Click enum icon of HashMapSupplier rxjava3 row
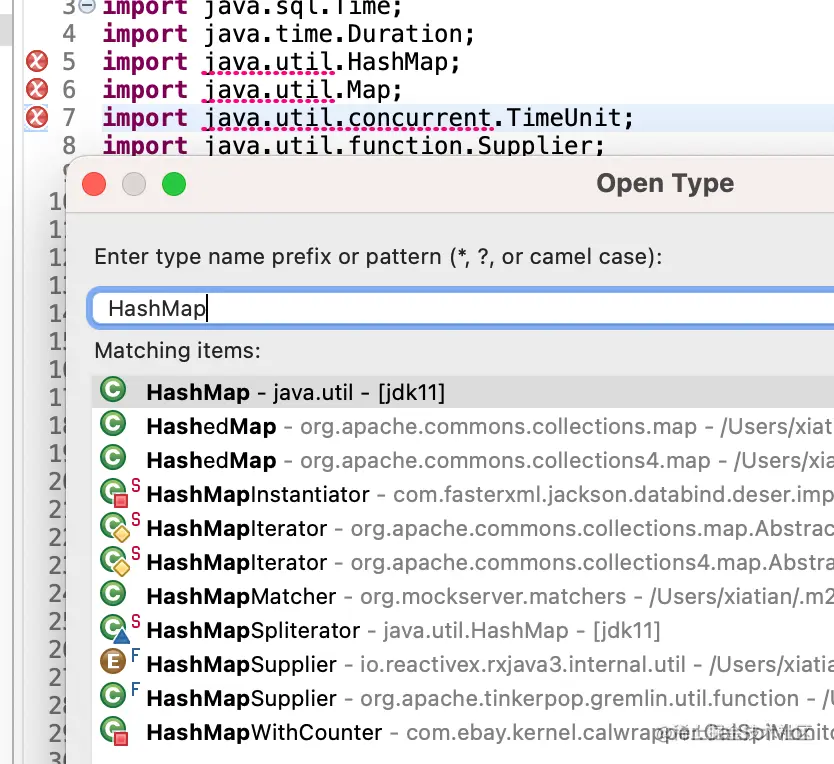The width and height of the screenshot is (834, 764). tap(113, 662)
